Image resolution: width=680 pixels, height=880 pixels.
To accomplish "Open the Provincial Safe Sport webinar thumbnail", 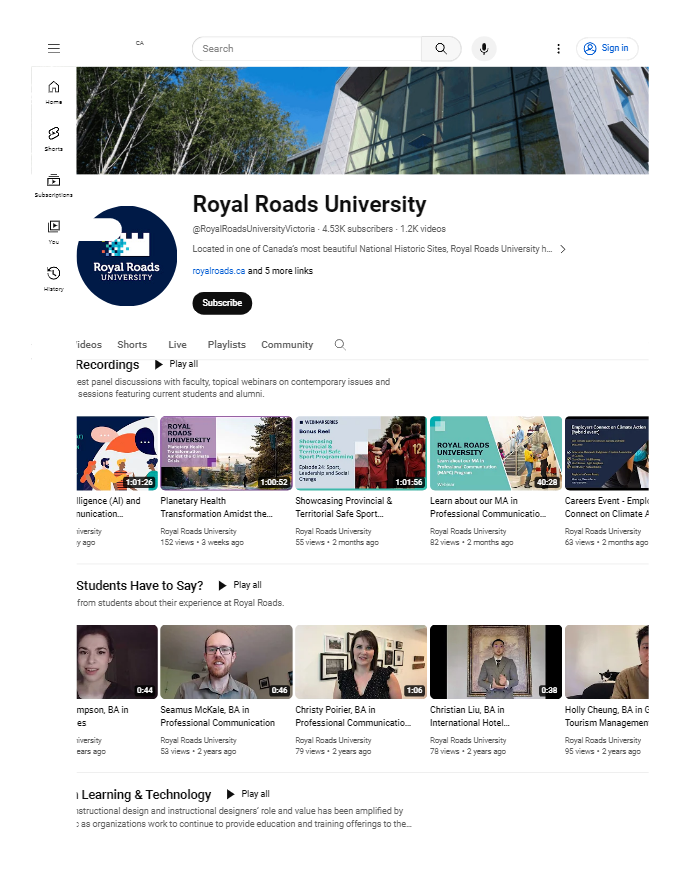I will pos(361,453).
